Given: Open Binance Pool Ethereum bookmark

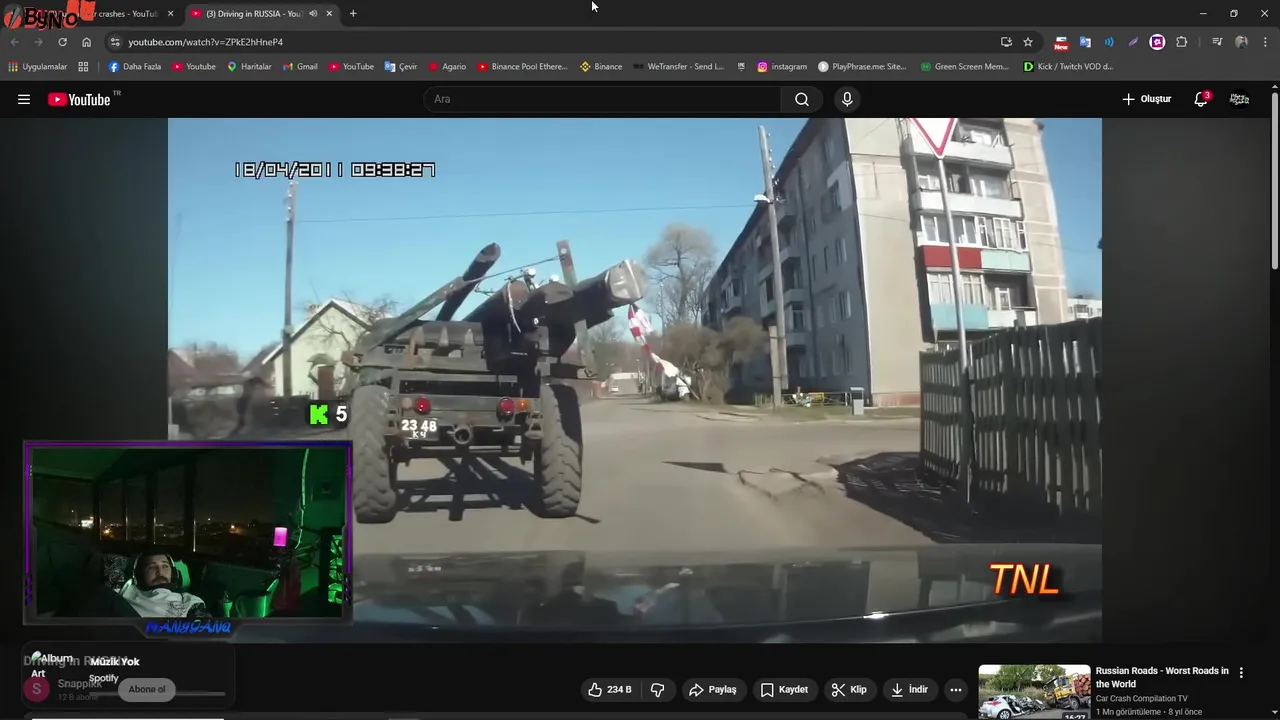Looking at the screenshot, I should pyautogui.click(x=522, y=67).
